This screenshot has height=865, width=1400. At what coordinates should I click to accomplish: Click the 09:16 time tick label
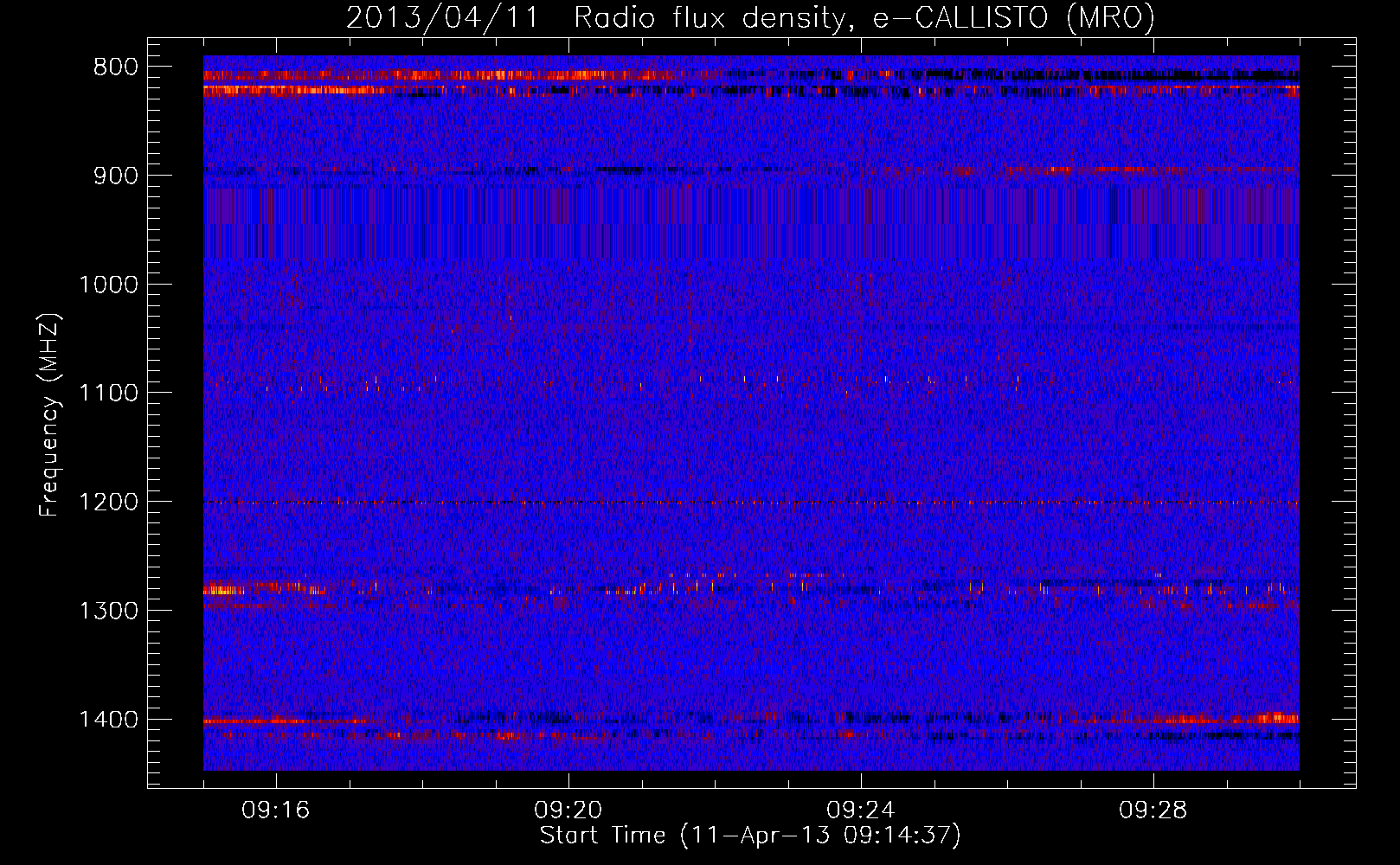[276, 811]
